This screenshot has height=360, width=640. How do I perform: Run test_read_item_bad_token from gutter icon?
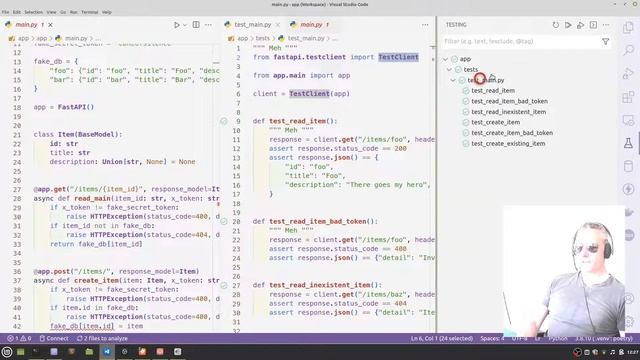coord(224,222)
